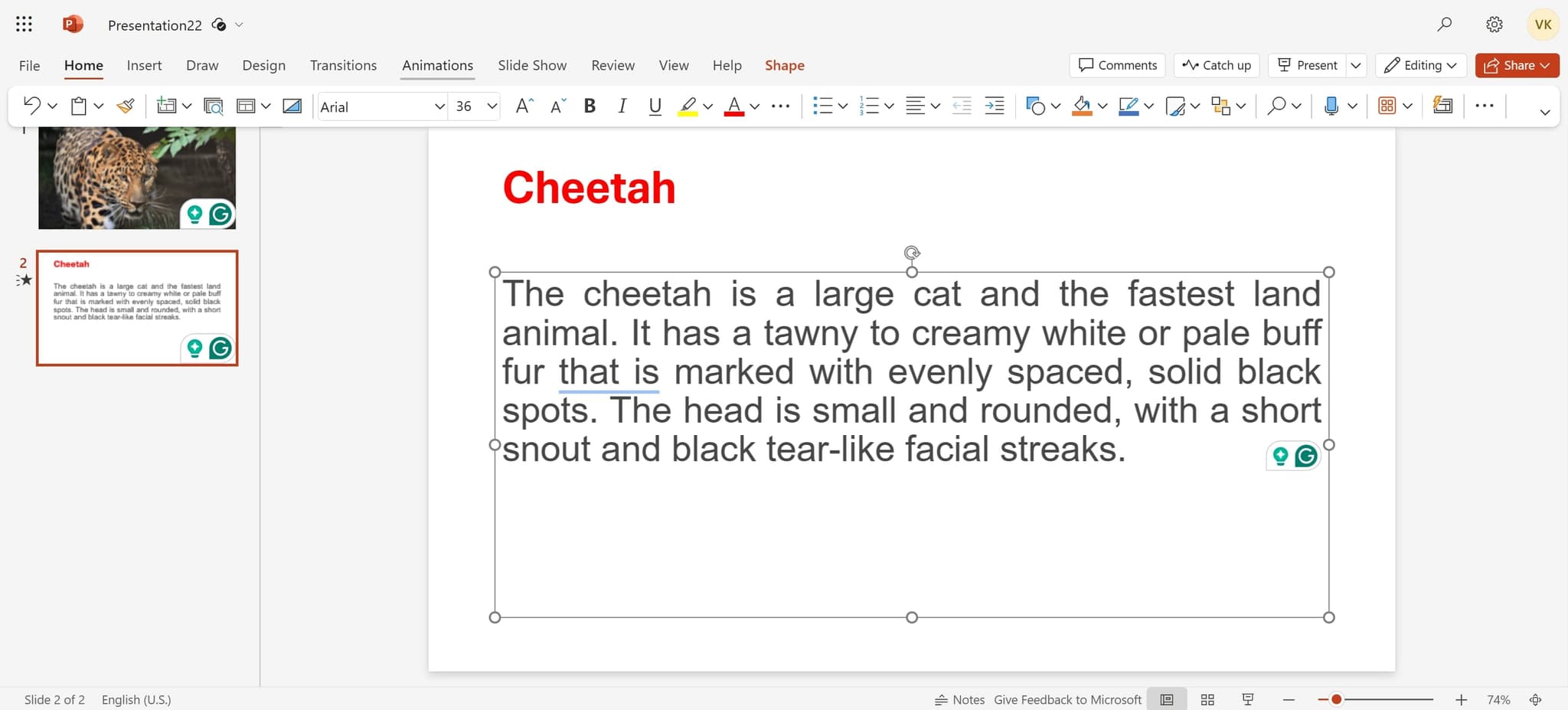Viewport: 1568px width, 710px height.
Task: Open the app launcher grid
Action: 24,25
